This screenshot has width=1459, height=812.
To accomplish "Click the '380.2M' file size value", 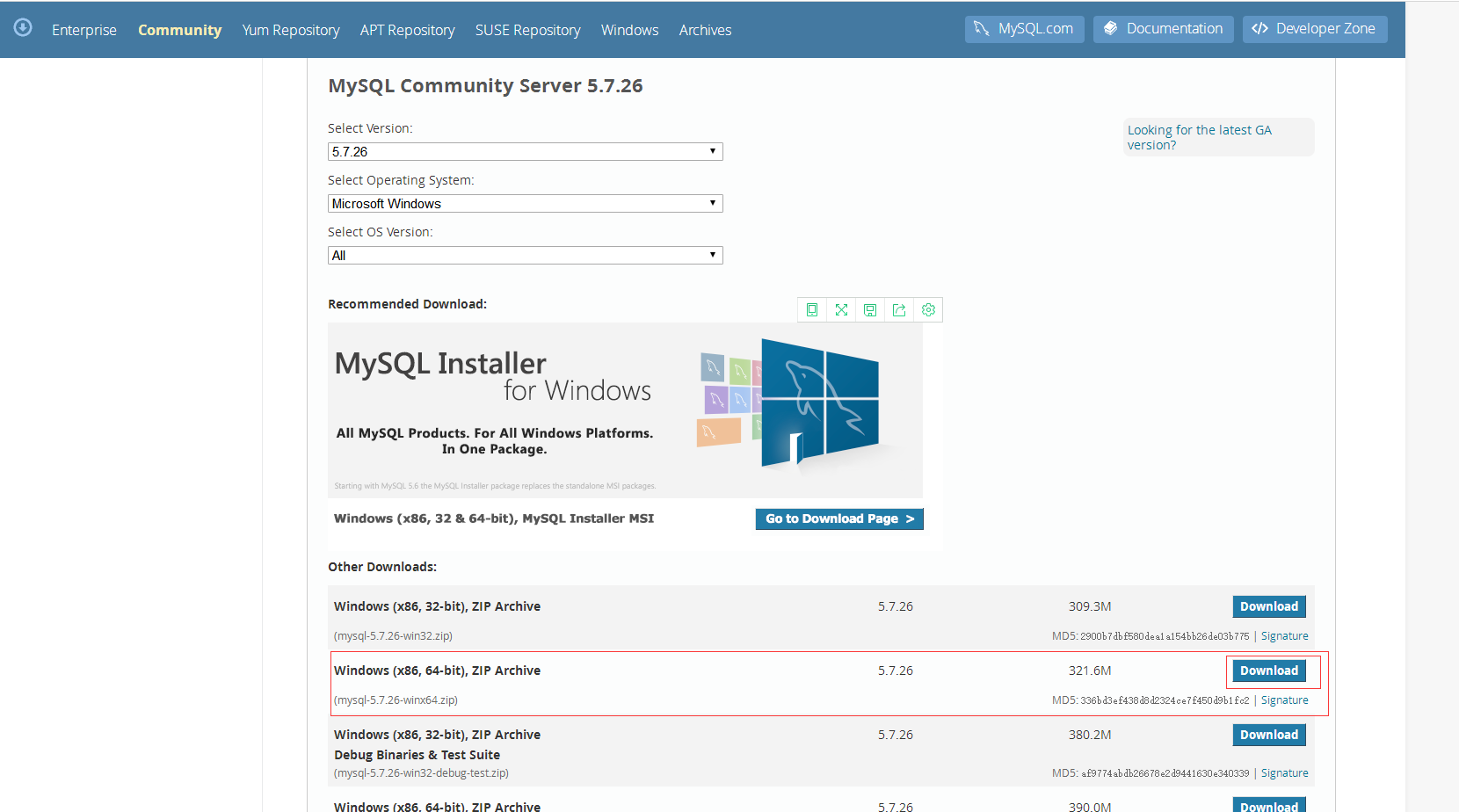I will click(1090, 735).
